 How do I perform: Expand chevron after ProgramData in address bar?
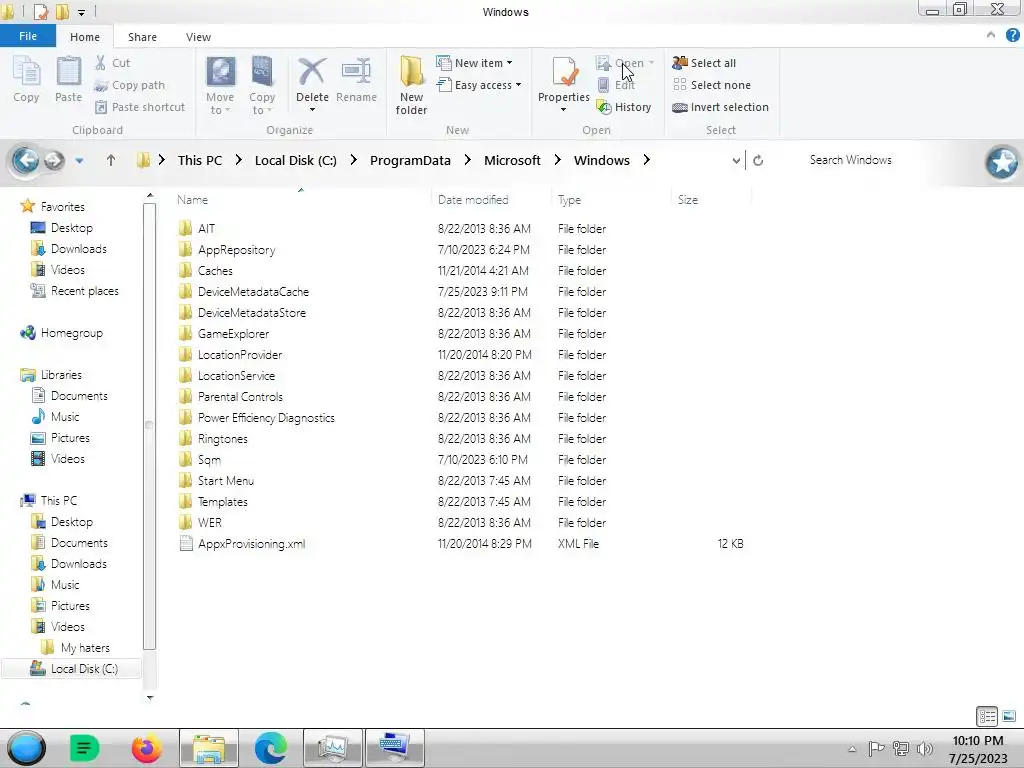467,160
